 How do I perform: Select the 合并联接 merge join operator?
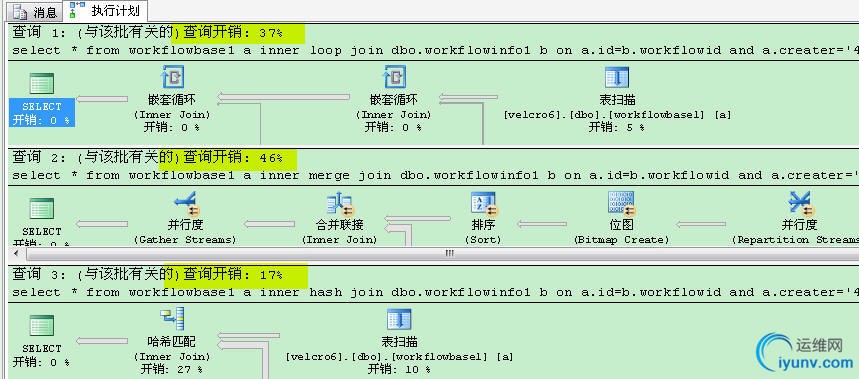pos(340,203)
